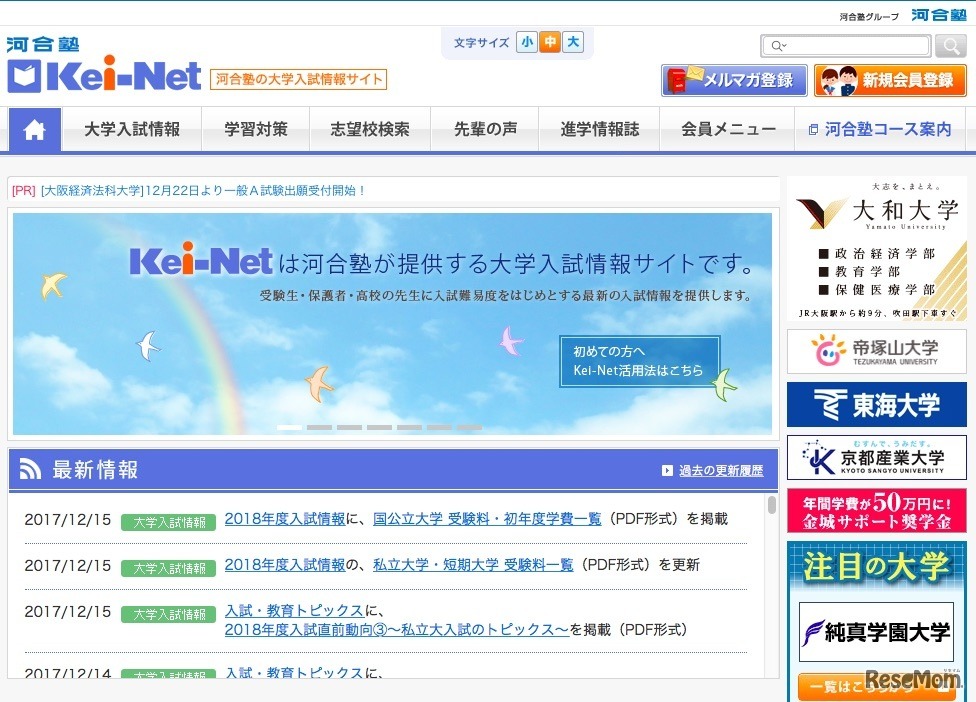Click the 大学入試情報 tag in first news row

169,522
